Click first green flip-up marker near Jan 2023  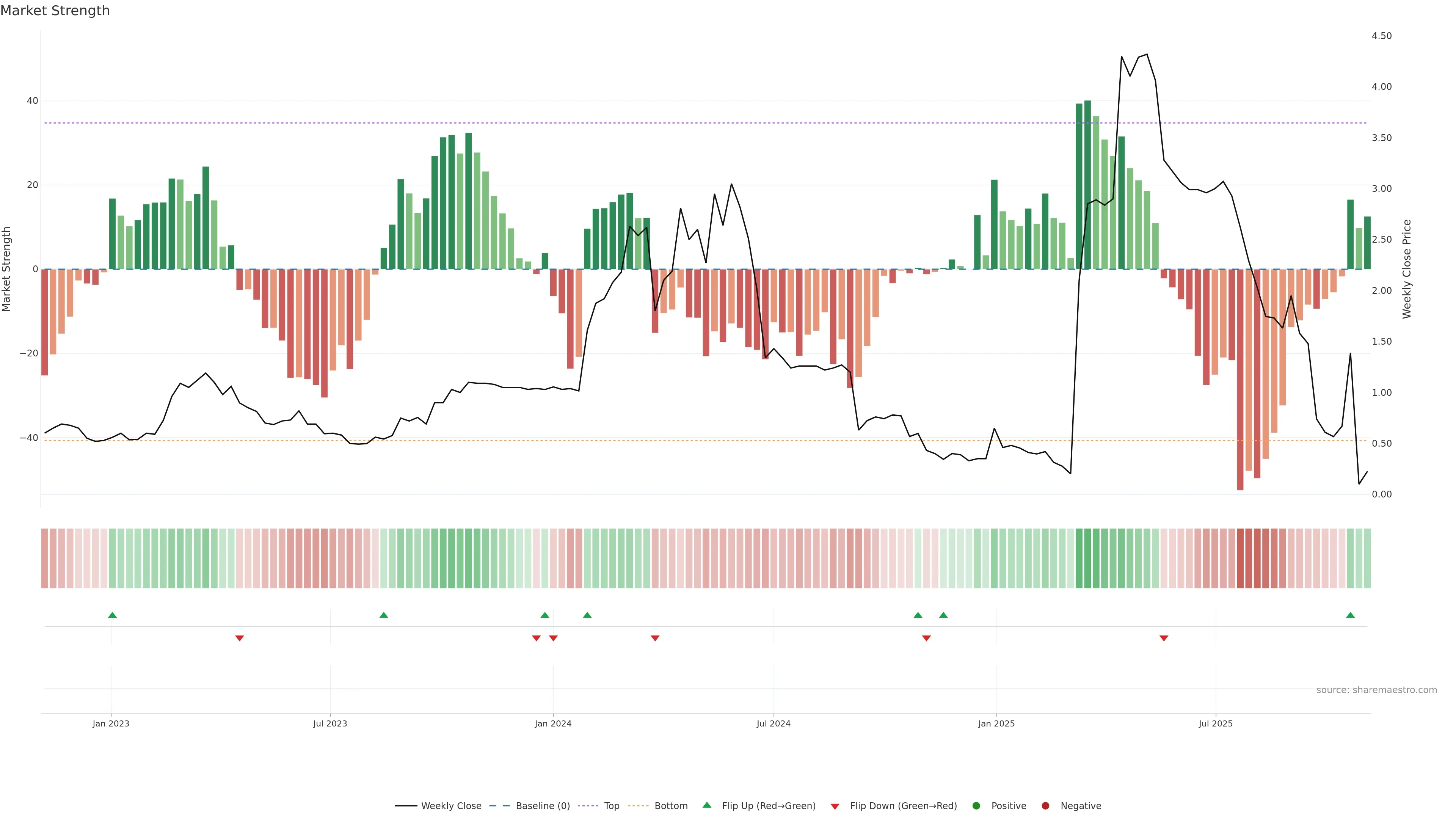pyautogui.click(x=113, y=615)
